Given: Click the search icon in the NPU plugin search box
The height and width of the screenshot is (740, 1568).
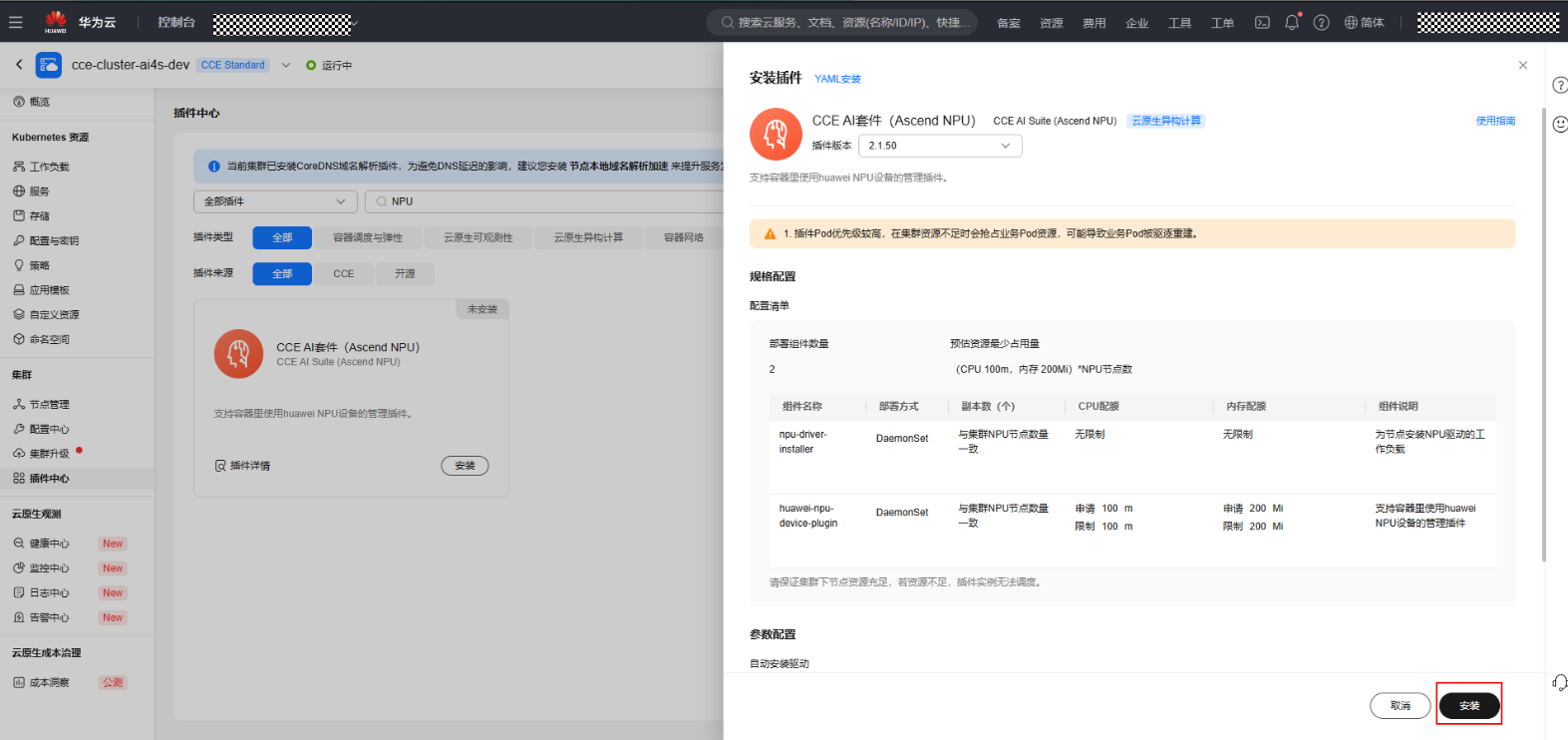Looking at the screenshot, I should [382, 201].
